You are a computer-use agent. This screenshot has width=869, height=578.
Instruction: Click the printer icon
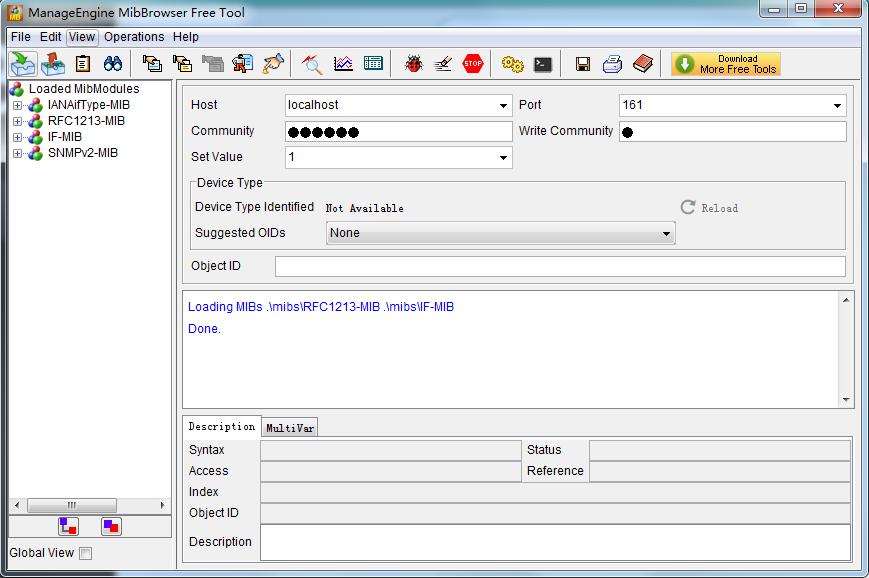[612, 64]
